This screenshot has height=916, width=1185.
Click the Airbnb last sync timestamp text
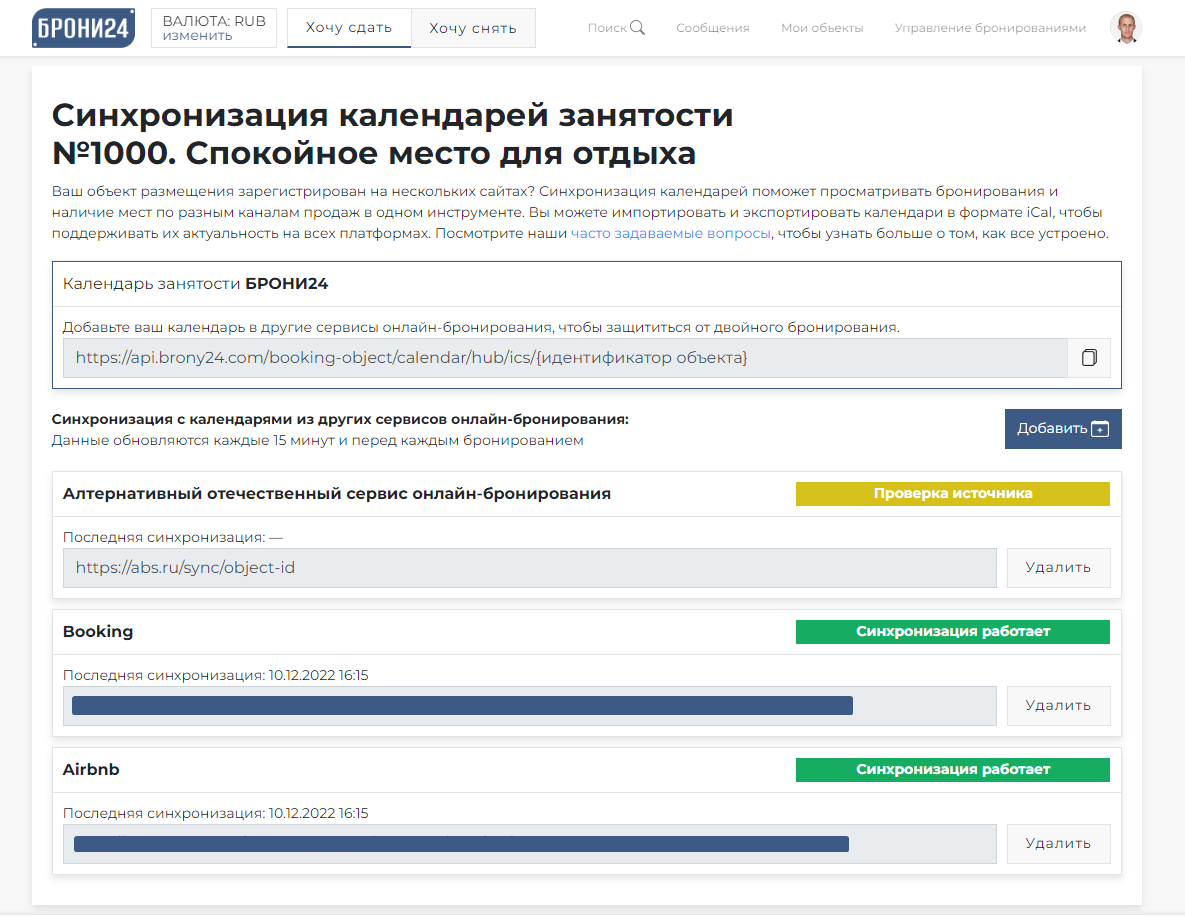[x=215, y=813]
